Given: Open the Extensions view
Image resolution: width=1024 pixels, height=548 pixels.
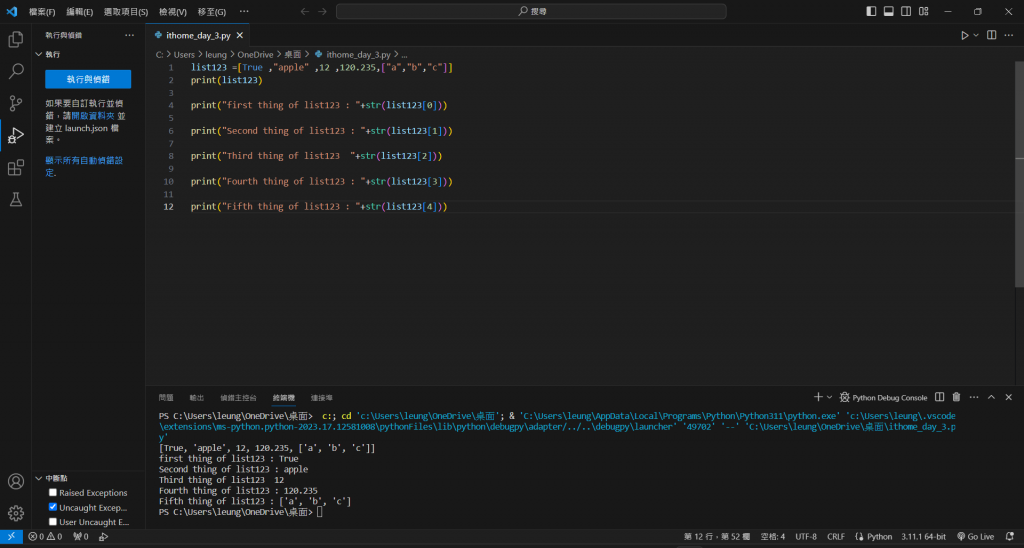Looking at the screenshot, I should 16,167.
